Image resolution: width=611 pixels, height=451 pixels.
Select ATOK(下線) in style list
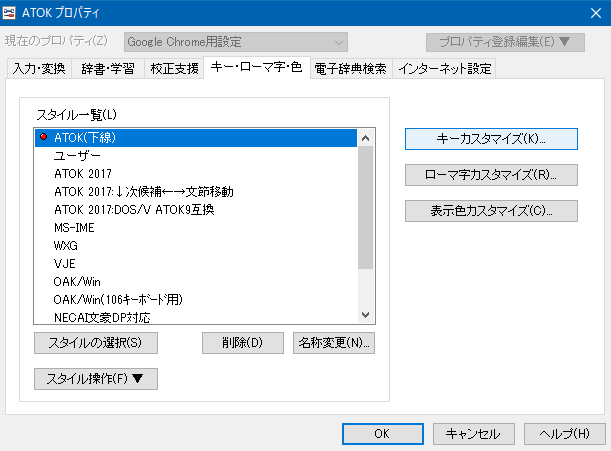[x=196, y=138]
